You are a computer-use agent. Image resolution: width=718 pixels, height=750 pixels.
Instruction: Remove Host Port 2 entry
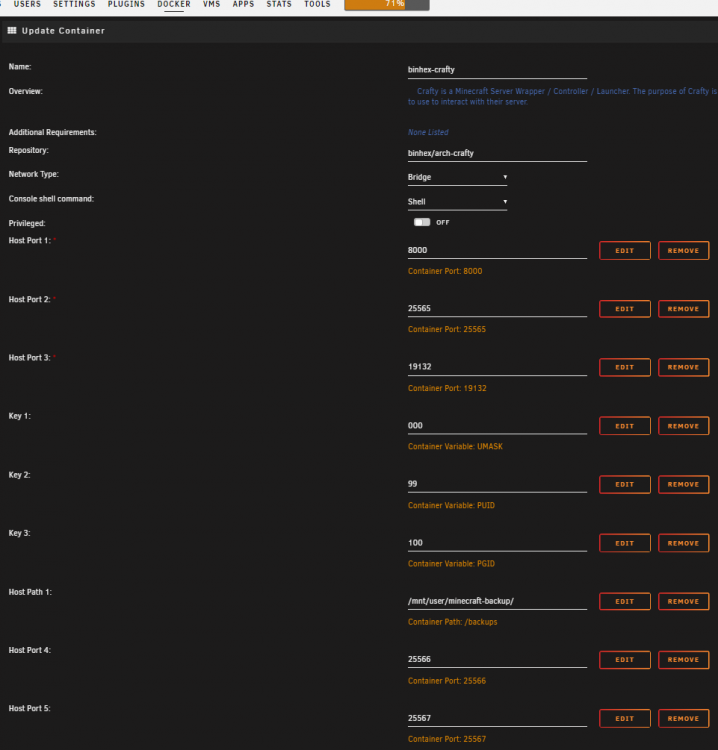click(x=684, y=309)
